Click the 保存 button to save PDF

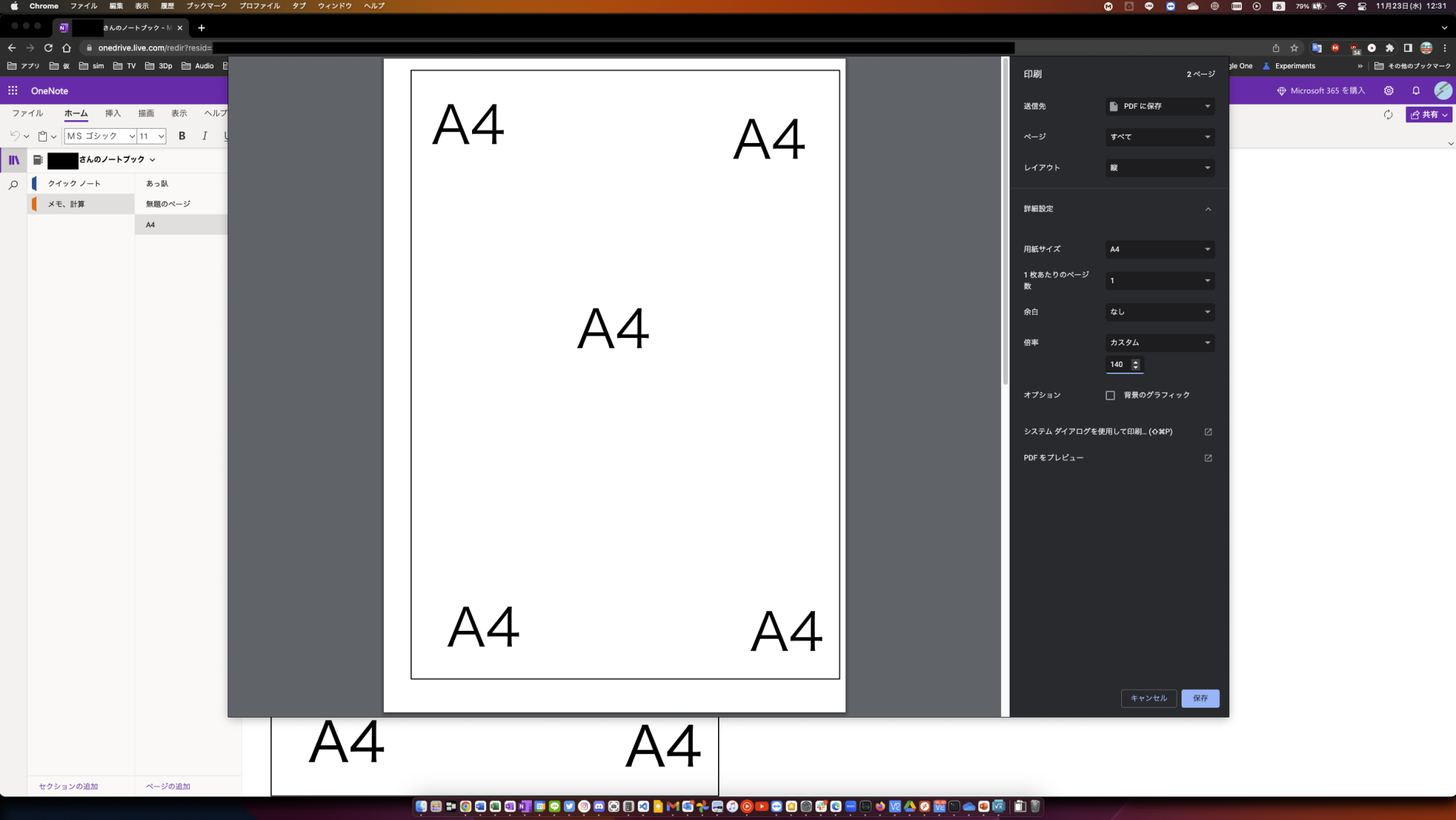(x=1200, y=698)
